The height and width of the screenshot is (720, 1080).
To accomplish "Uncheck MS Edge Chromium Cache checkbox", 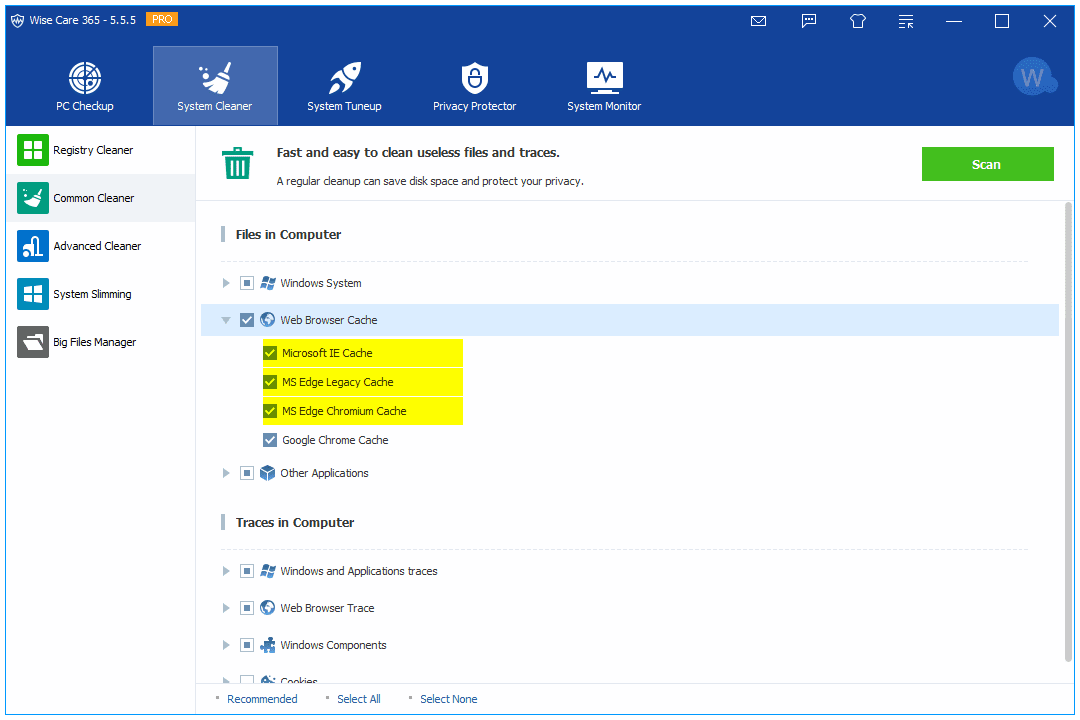I will pos(270,411).
